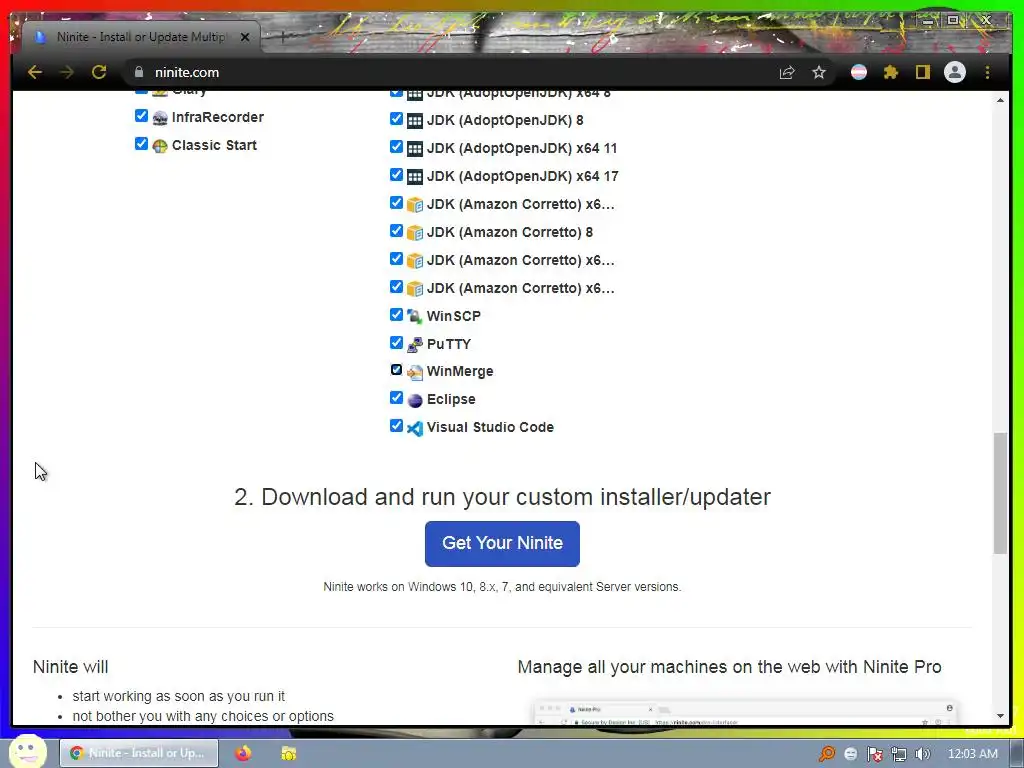The width and height of the screenshot is (1024, 768).
Task: View site info via the lock icon
Action: coord(138,72)
